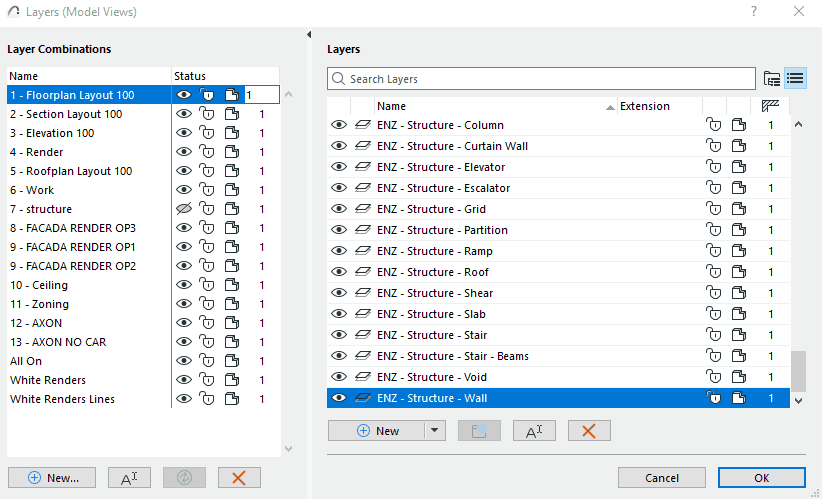The height and width of the screenshot is (499, 822).
Task: Toggle lock icon for ENZ - Structure - Roof
Action: click(x=713, y=272)
